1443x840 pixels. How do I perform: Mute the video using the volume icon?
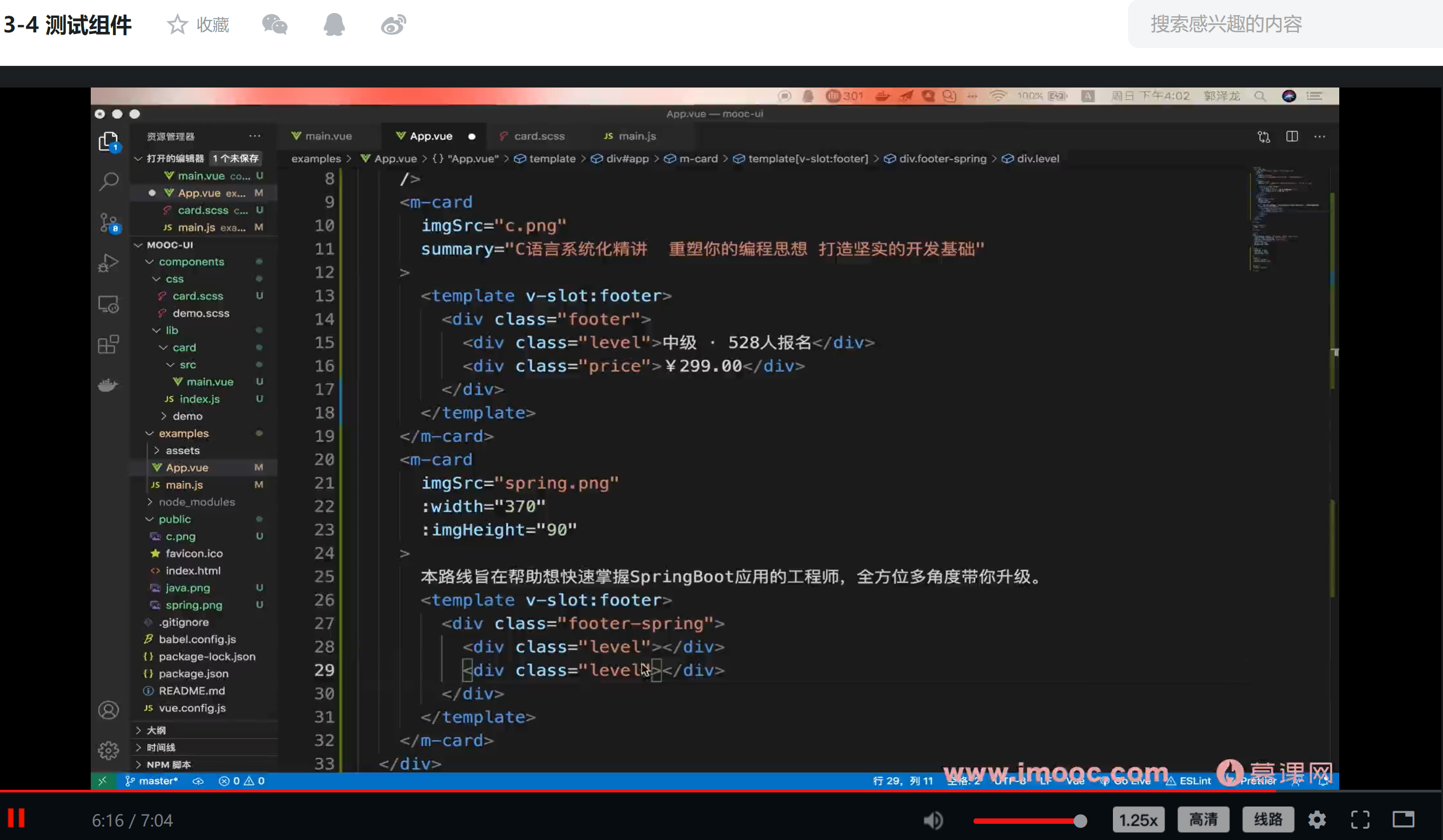pos(933,820)
